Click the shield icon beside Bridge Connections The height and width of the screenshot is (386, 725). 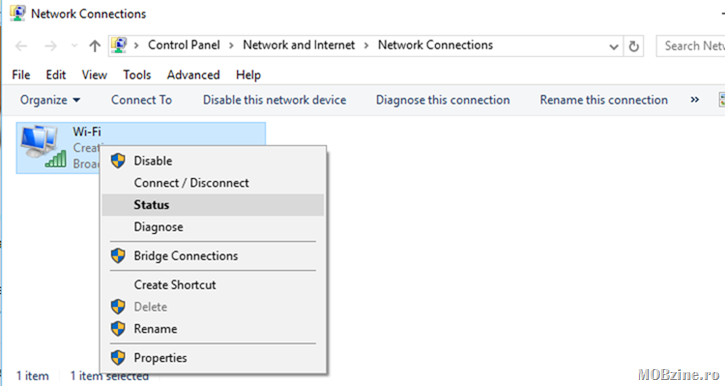point(118,256)
